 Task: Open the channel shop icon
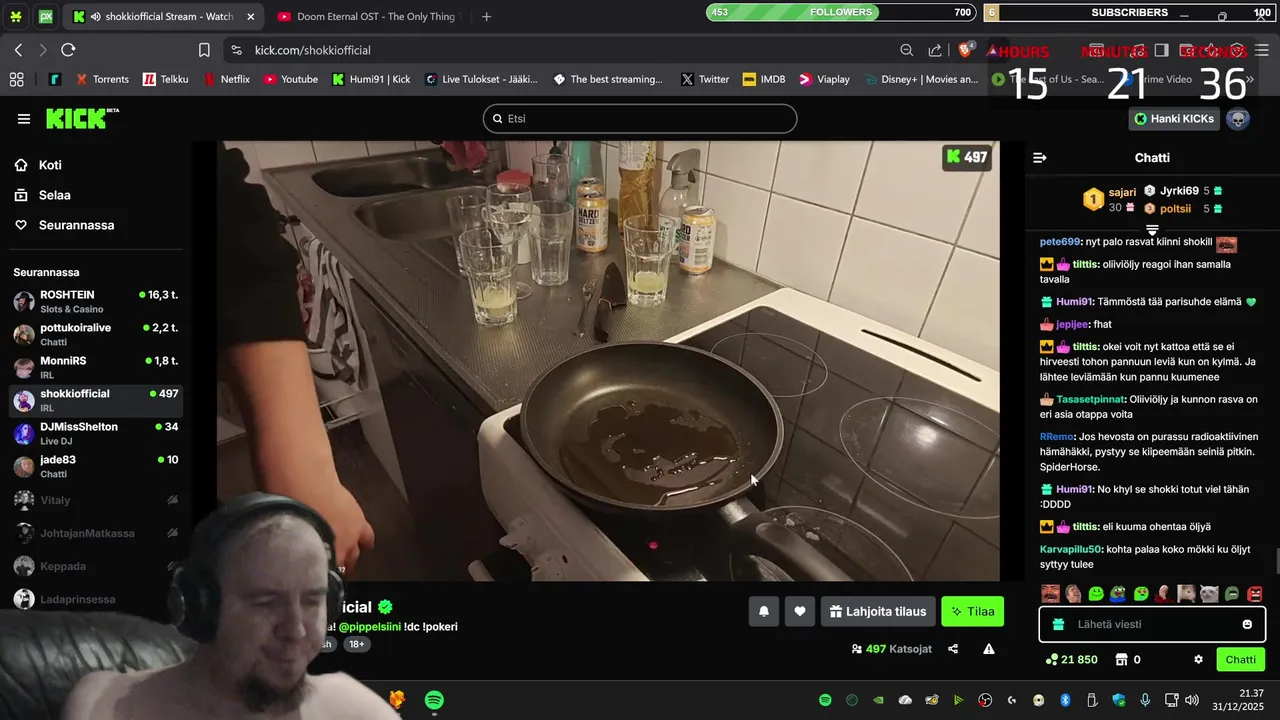click(1121, 660)
